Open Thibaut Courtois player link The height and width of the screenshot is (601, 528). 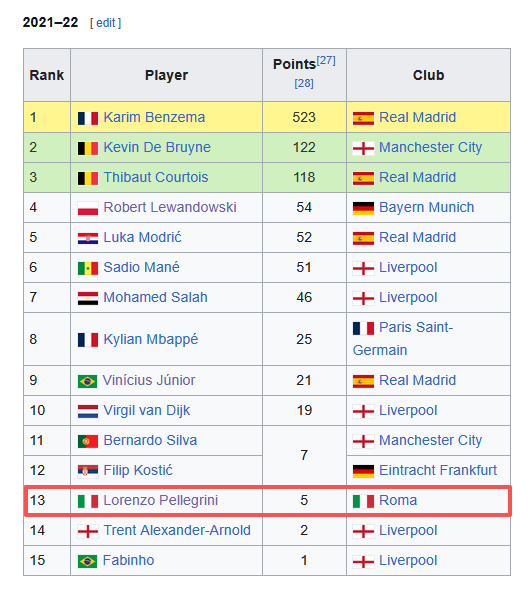tap(156, 177)
